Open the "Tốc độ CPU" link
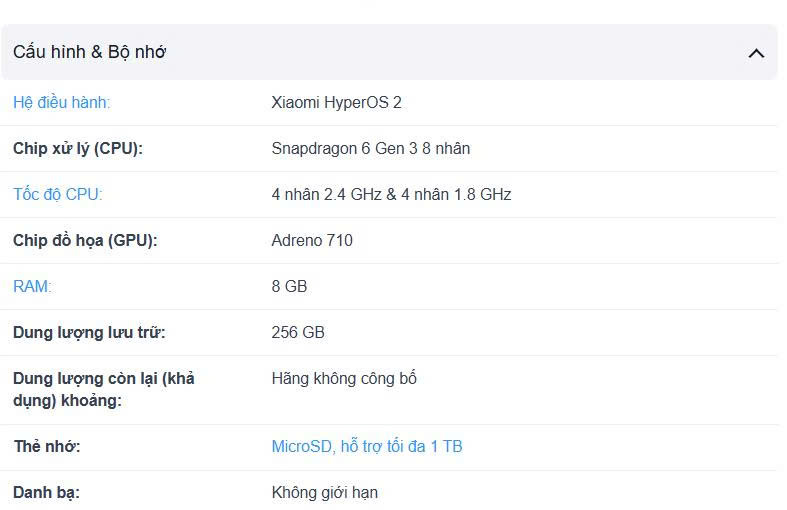787x510 pixels. tap(57, 194)
